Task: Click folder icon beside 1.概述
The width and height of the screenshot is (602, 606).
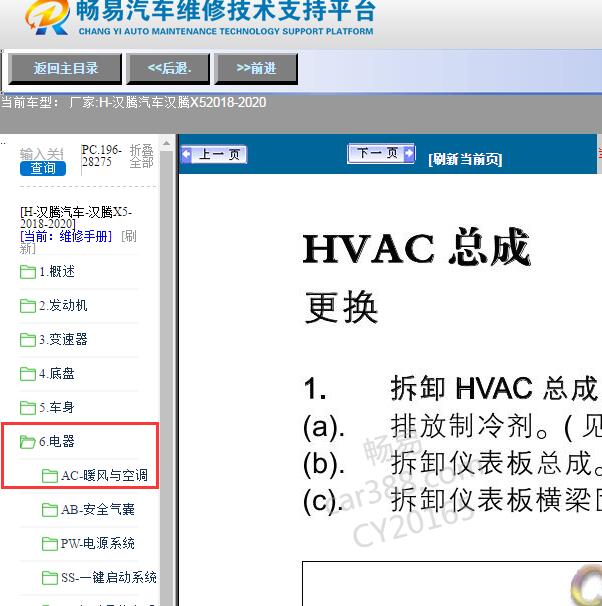Action: point(28,272)
